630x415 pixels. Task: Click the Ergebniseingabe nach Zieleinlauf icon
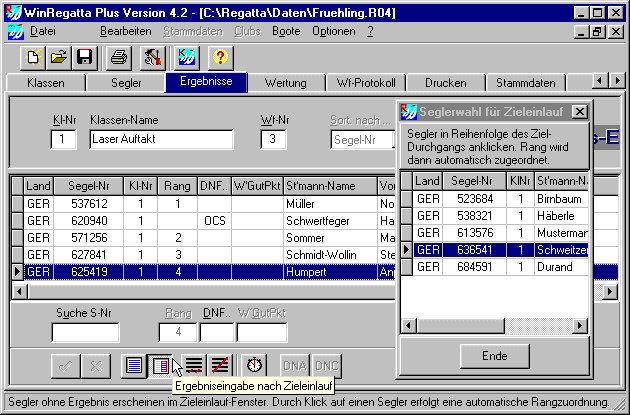[162, 366]
